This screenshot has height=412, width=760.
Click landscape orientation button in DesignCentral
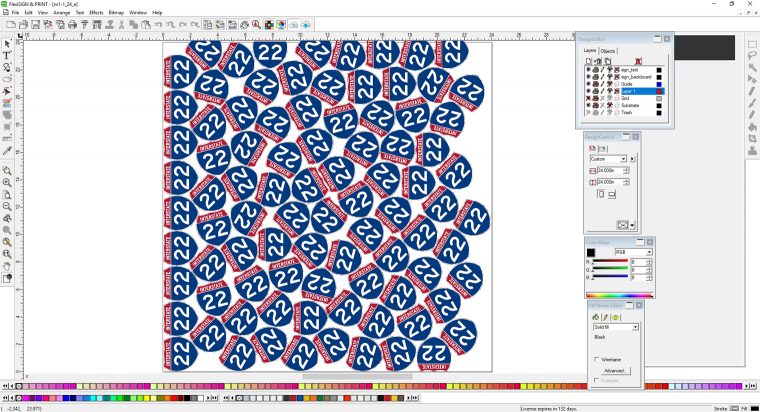tap(612, 194)
